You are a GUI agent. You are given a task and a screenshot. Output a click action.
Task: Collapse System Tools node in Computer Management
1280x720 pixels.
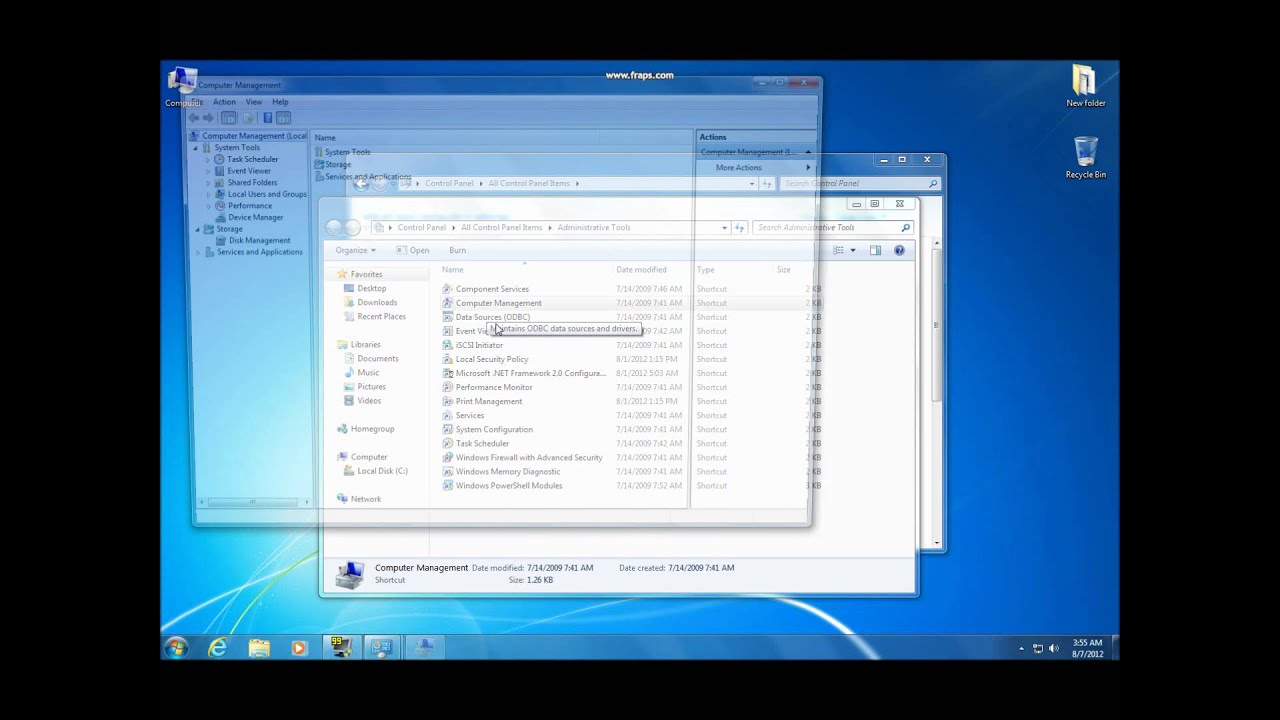[196, 148]
